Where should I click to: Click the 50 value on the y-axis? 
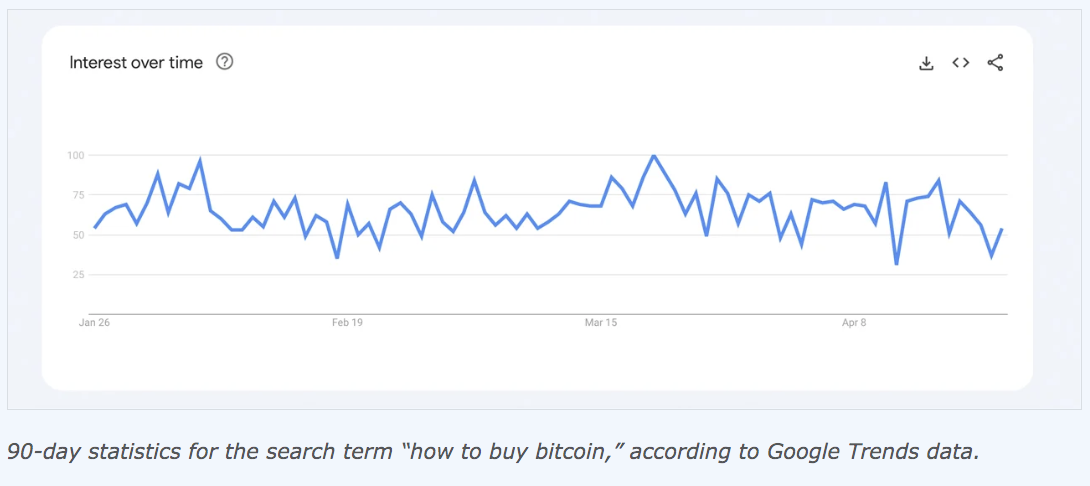78,235
